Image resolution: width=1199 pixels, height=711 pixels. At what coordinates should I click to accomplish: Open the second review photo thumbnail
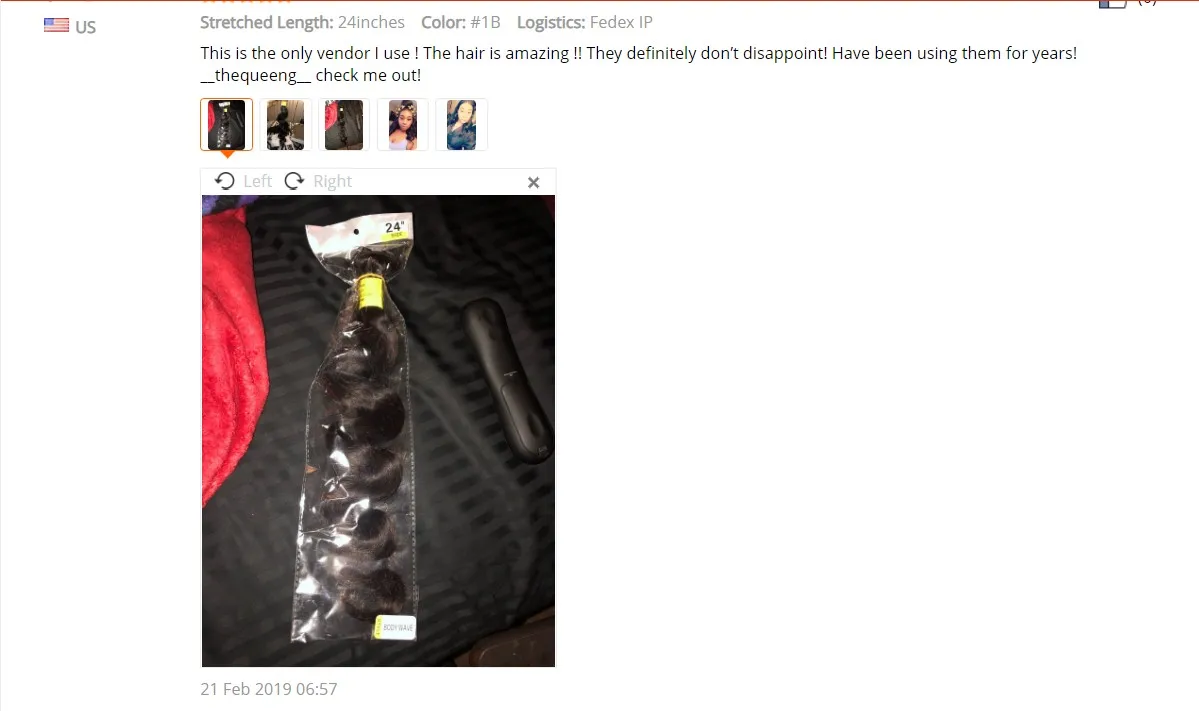(x=285, y=125)
